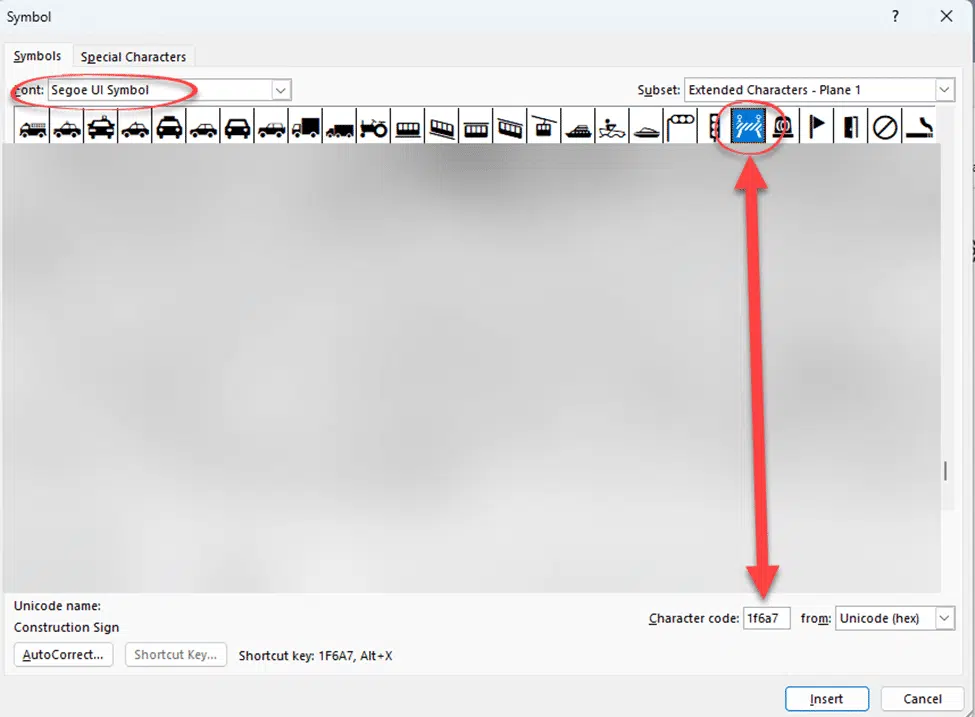Select the police car symbol
Image resolution: width=975 pixels, height=717 pixels.
[x=67, y=126]
